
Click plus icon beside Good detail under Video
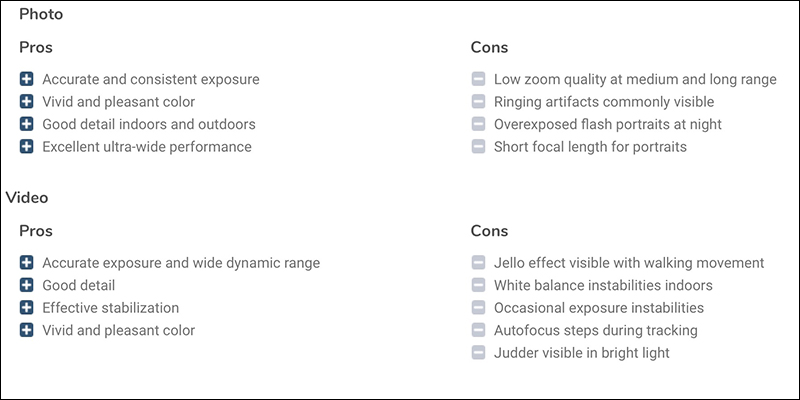tap(27, 285)
